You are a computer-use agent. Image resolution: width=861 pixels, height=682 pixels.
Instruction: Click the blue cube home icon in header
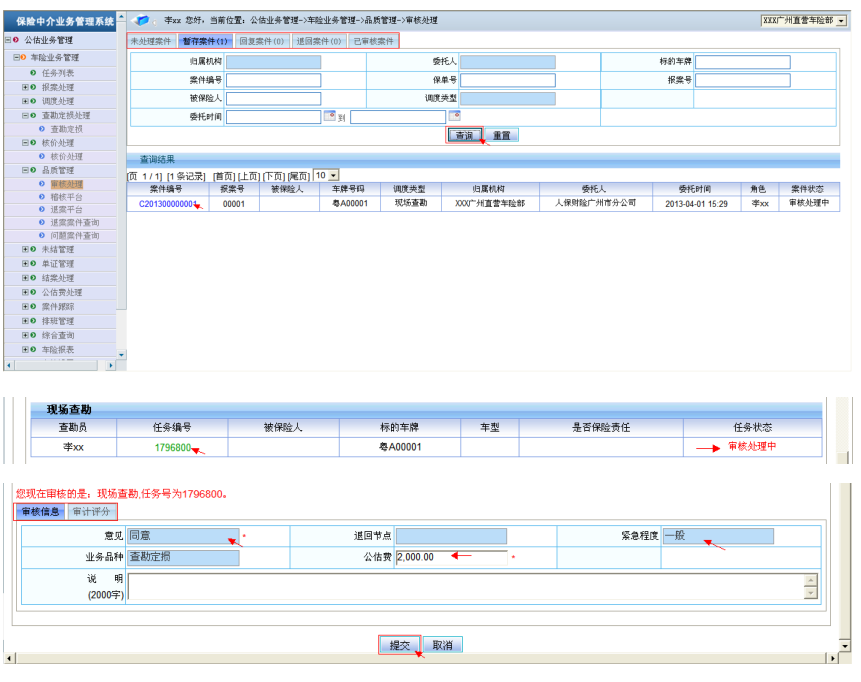pyautogui.click(x=142, y=20)
